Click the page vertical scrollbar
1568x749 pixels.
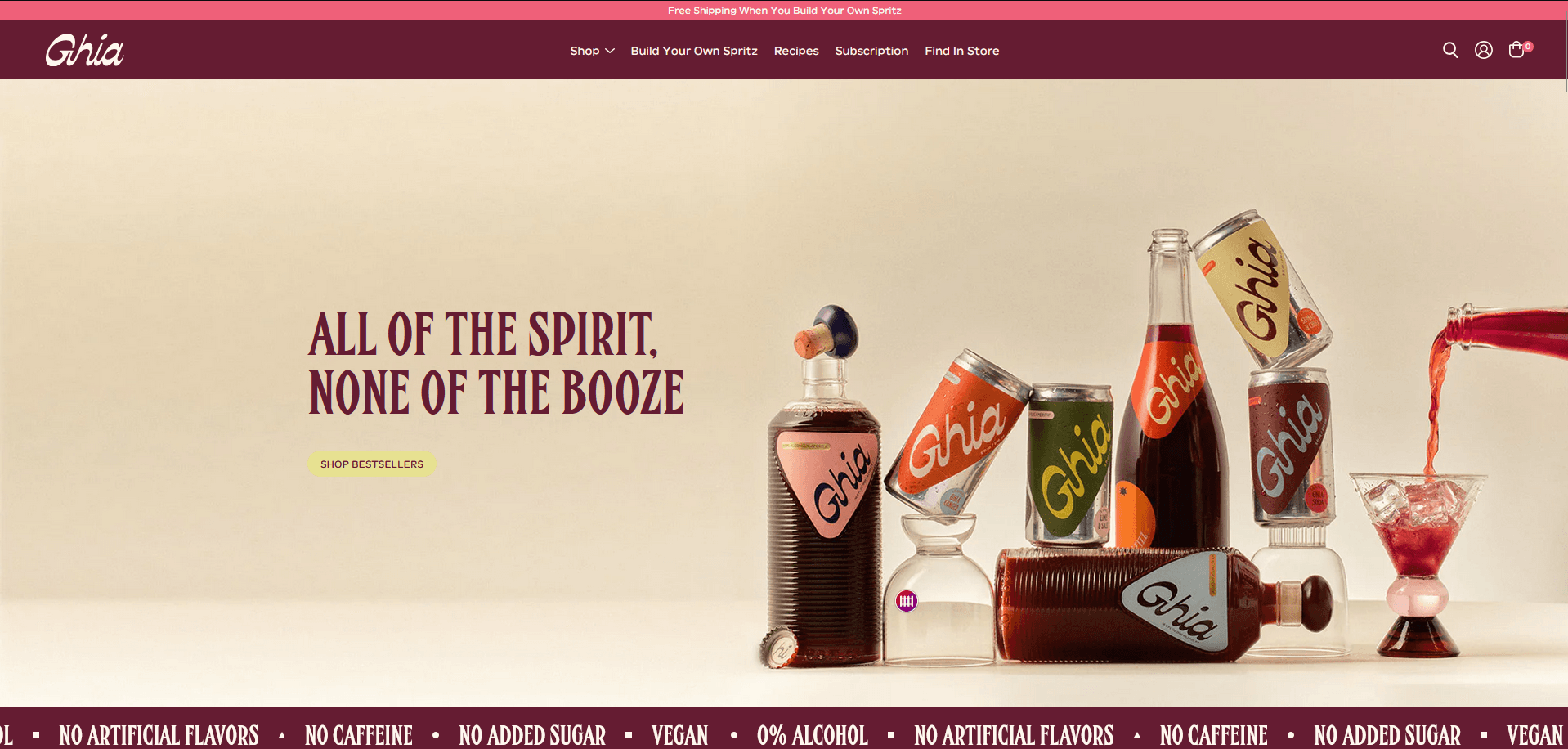[x=1566, y=374]
